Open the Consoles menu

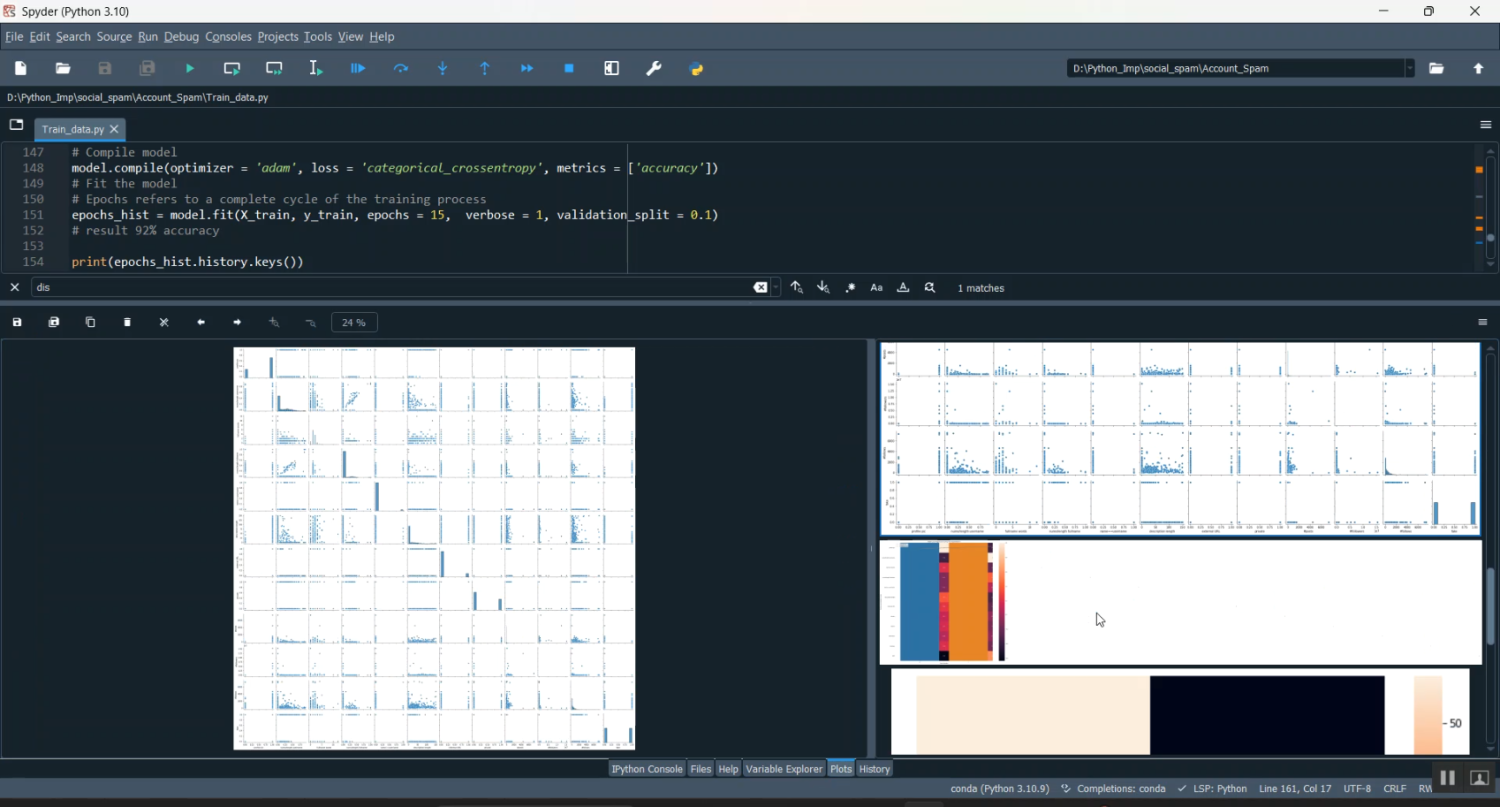[x=228, y=36]
